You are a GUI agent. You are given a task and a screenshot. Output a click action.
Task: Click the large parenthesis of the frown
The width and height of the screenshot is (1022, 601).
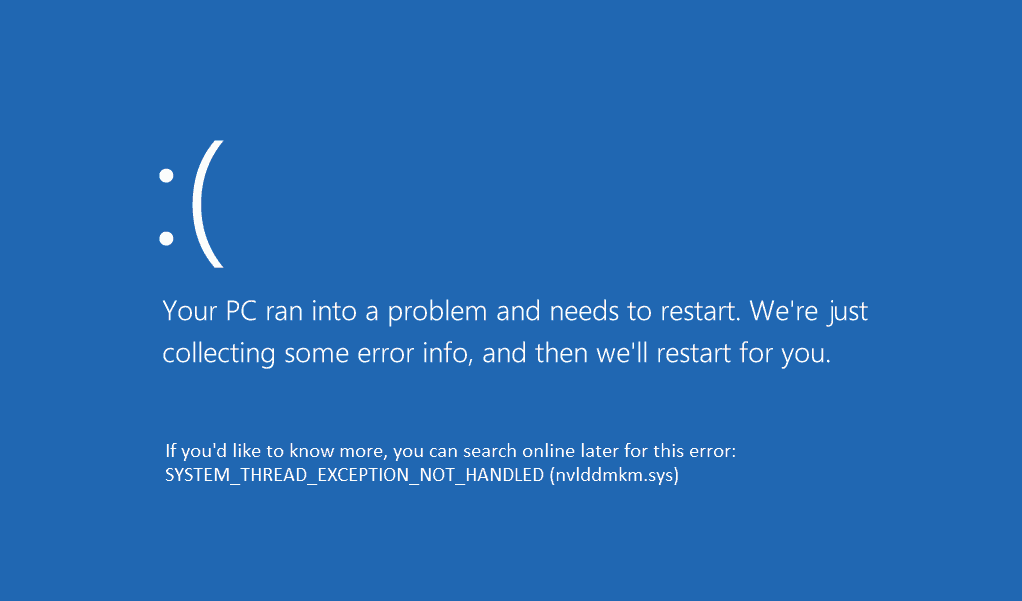click(208, 205)
